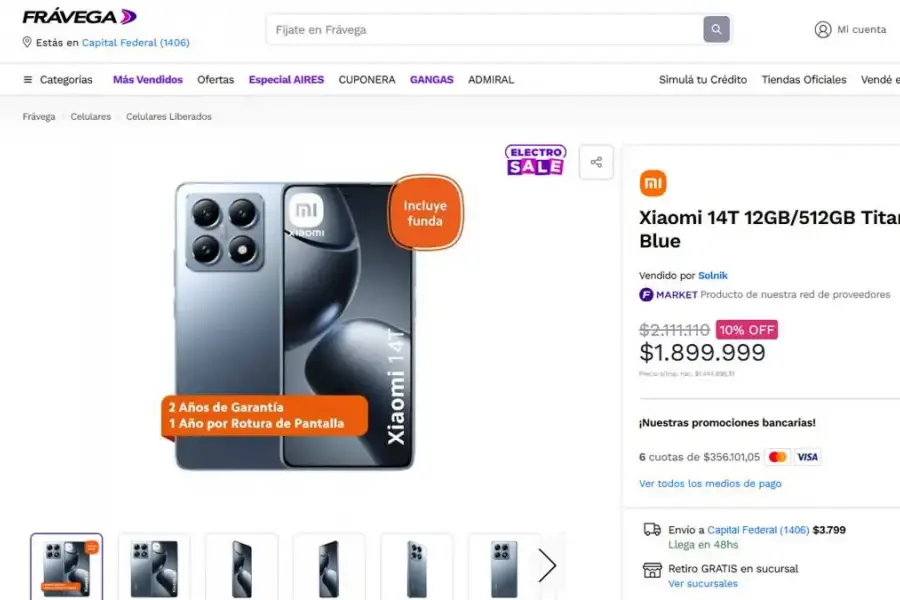Open the CUPONERA menu item
Image resolution: width=900 pixels, height=600 pixels.
click(x=367, y=79)
